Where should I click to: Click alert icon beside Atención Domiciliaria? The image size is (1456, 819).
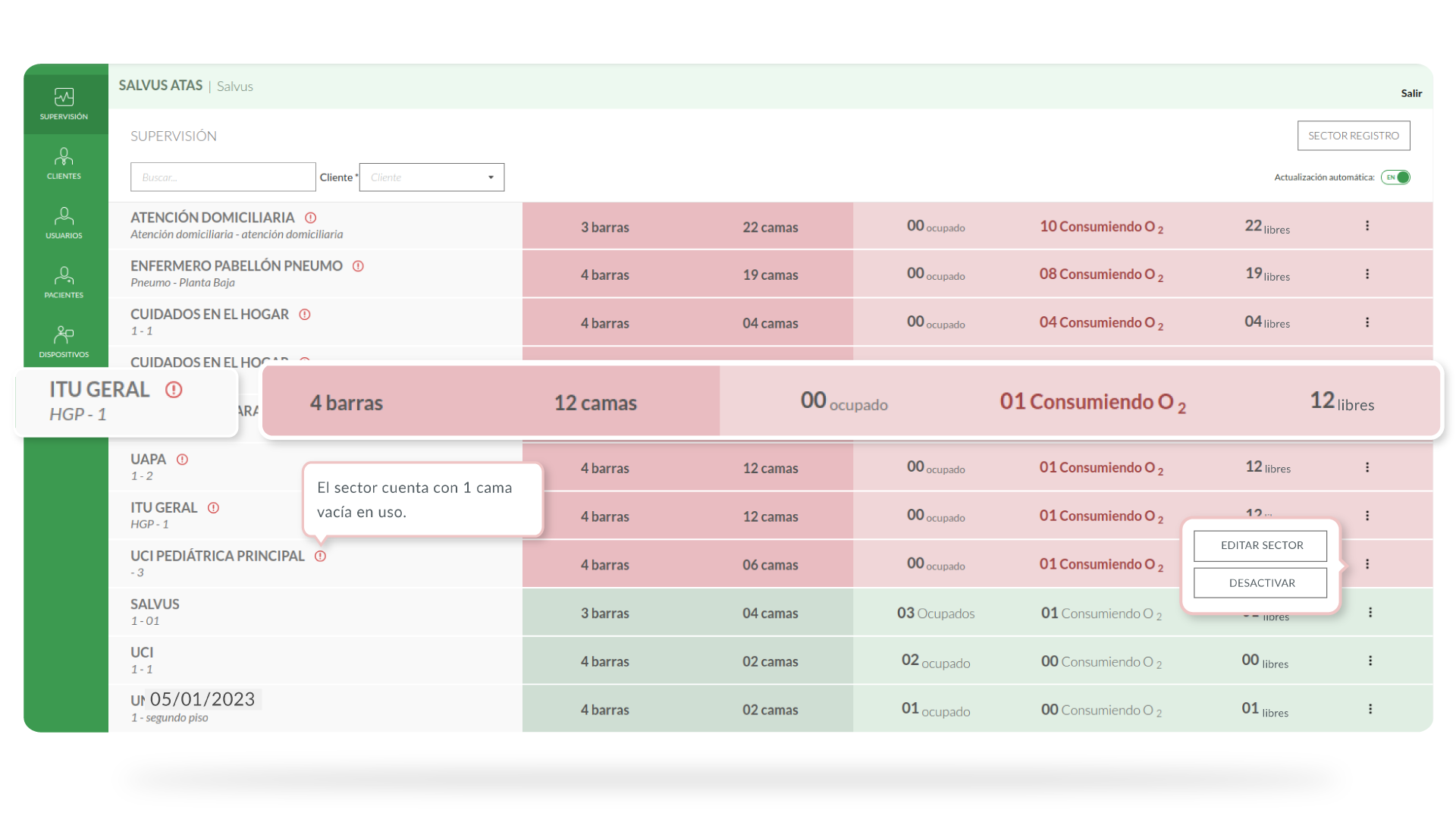pos(310,218)
